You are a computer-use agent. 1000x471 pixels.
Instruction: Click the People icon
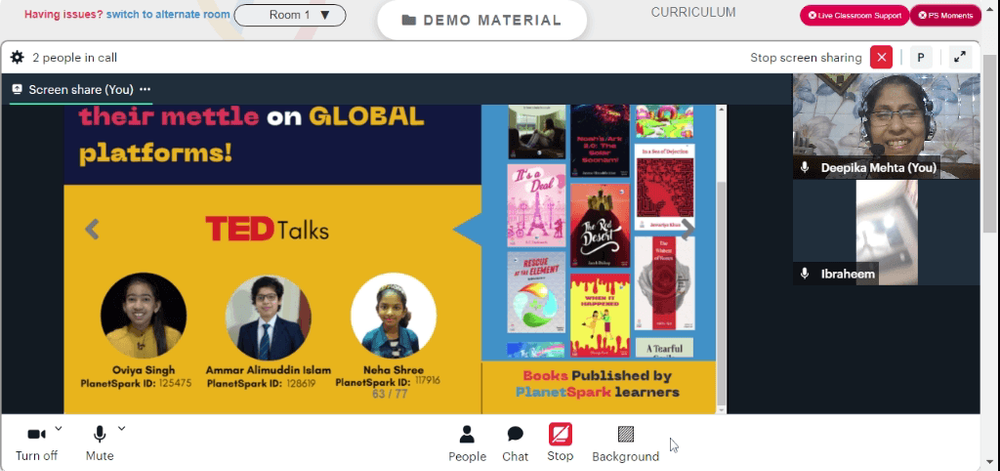[x=467, y=435]
